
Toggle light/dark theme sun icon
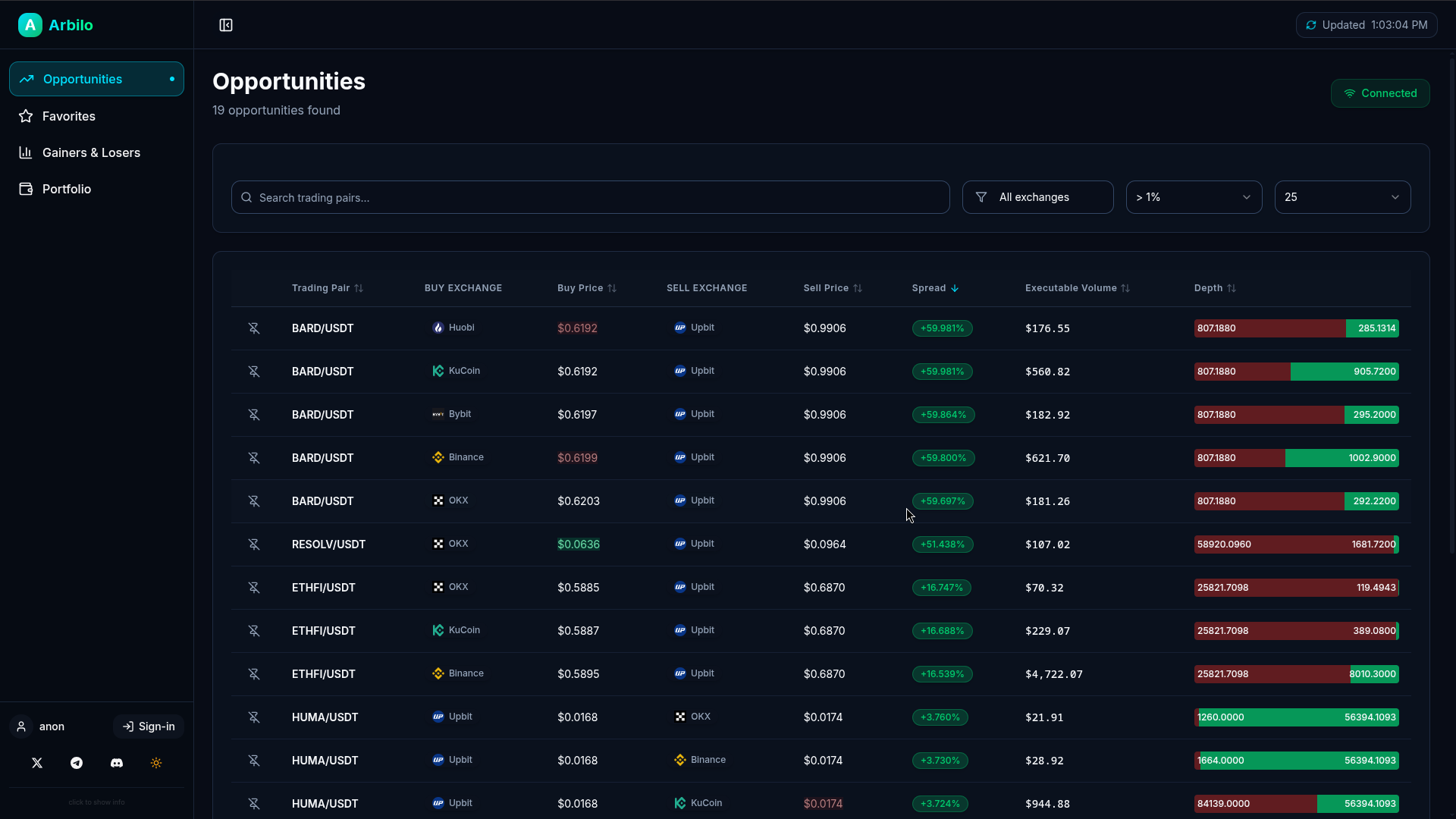click(x=156, y=763)
